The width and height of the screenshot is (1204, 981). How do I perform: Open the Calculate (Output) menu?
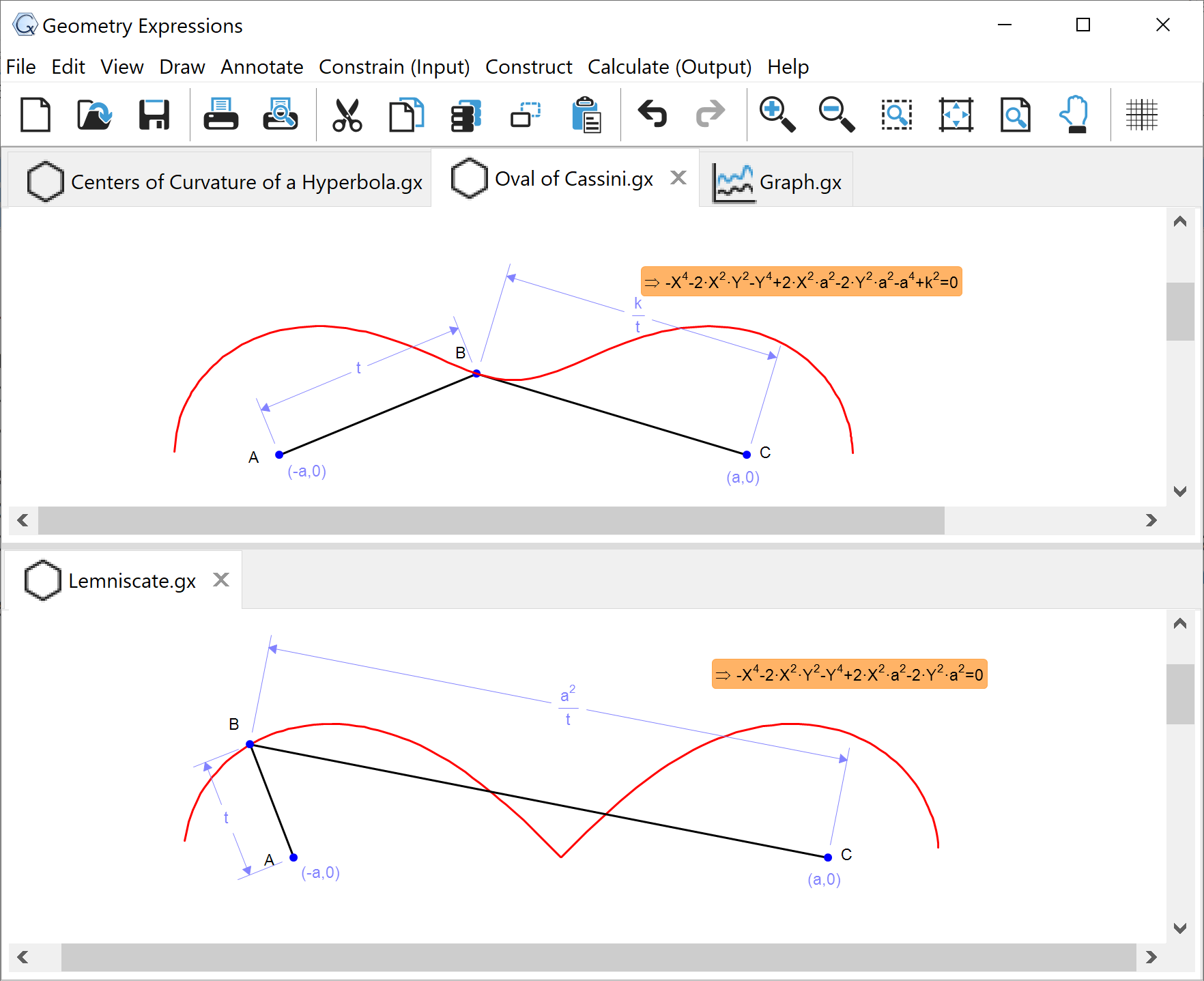tap(669, 67)
